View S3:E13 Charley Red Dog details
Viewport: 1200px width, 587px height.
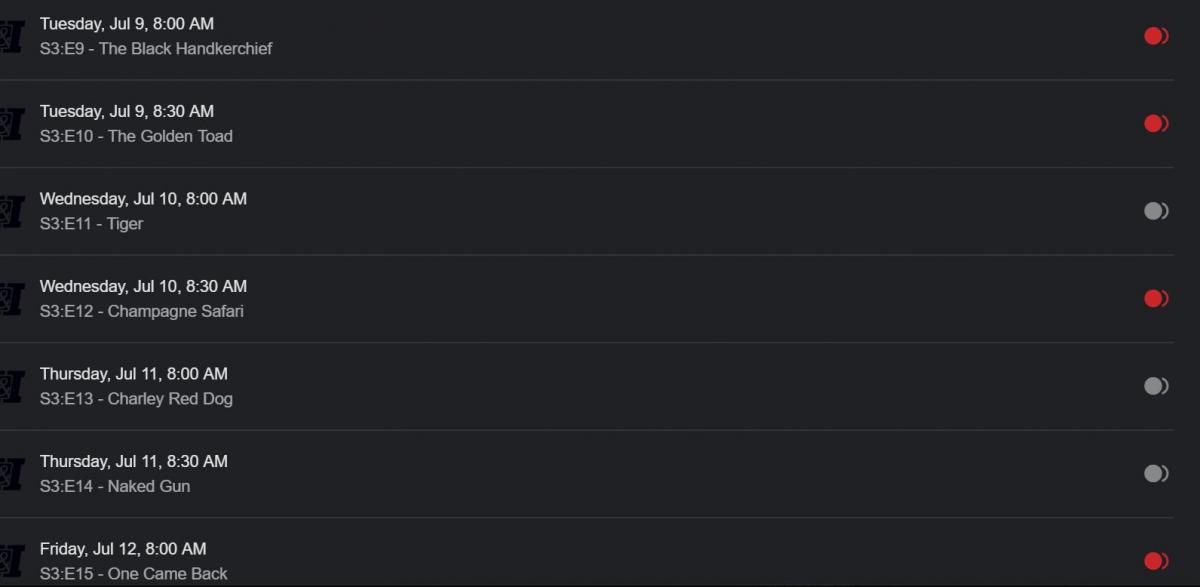pos(136,399)
